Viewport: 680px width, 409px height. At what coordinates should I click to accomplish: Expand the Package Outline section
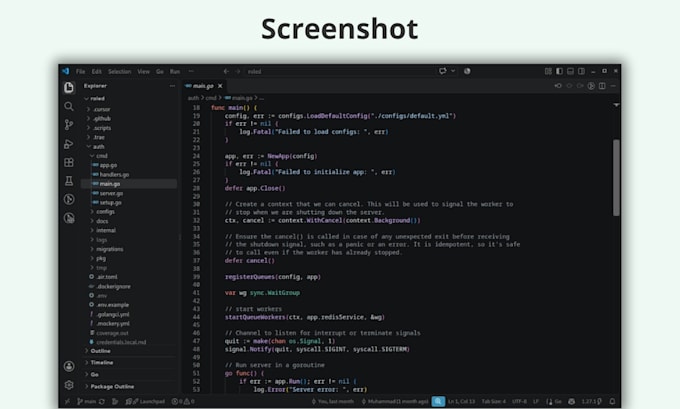130,386
